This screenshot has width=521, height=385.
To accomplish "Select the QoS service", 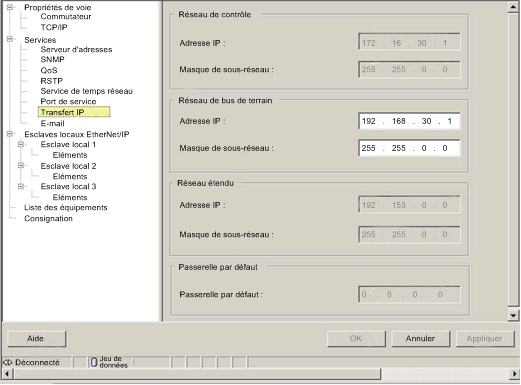I will click(49, 70).
